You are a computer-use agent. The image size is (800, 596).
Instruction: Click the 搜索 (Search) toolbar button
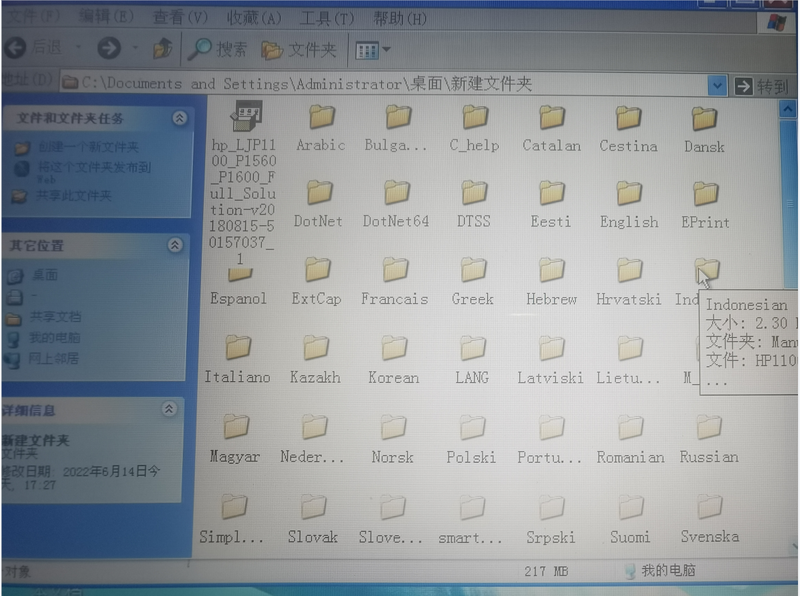pyautogui.click(x=218, y=49)
